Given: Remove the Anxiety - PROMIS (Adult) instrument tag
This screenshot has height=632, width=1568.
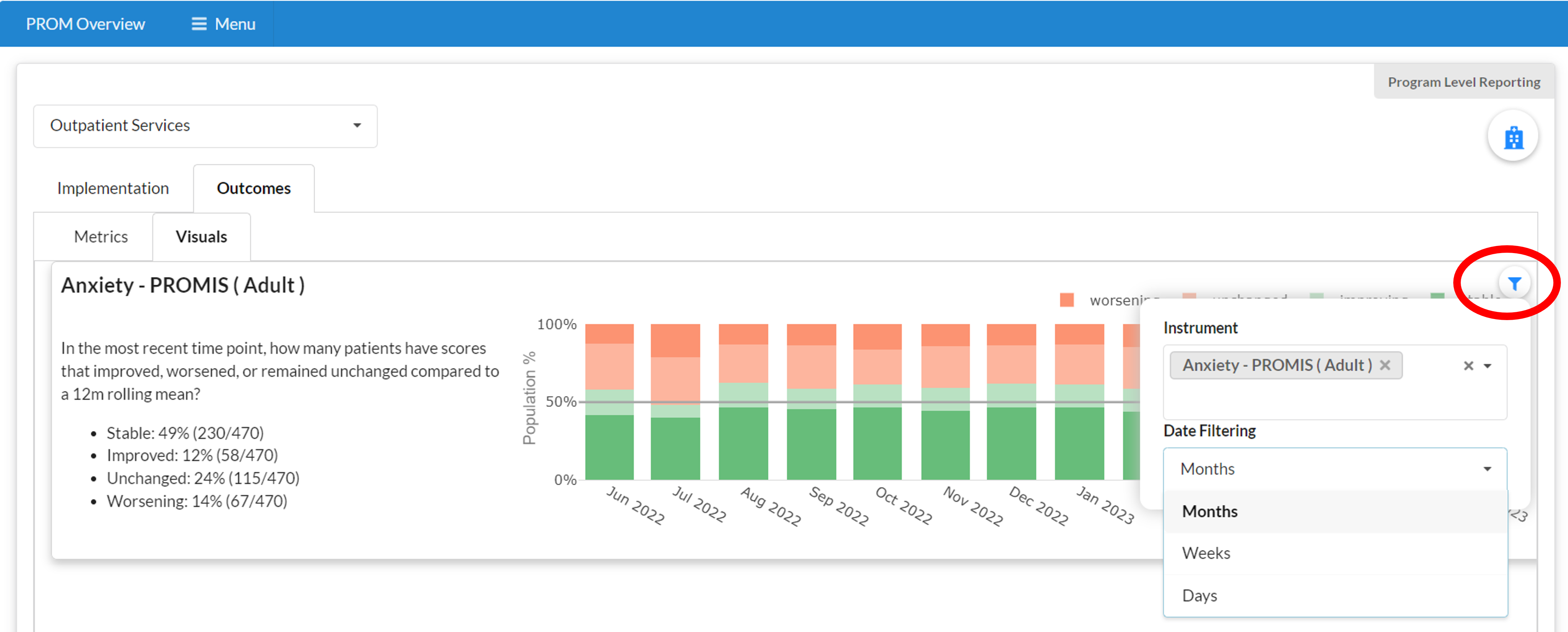Looking at the screenshot, I should pyautogui.click(x=1385, y=365).
